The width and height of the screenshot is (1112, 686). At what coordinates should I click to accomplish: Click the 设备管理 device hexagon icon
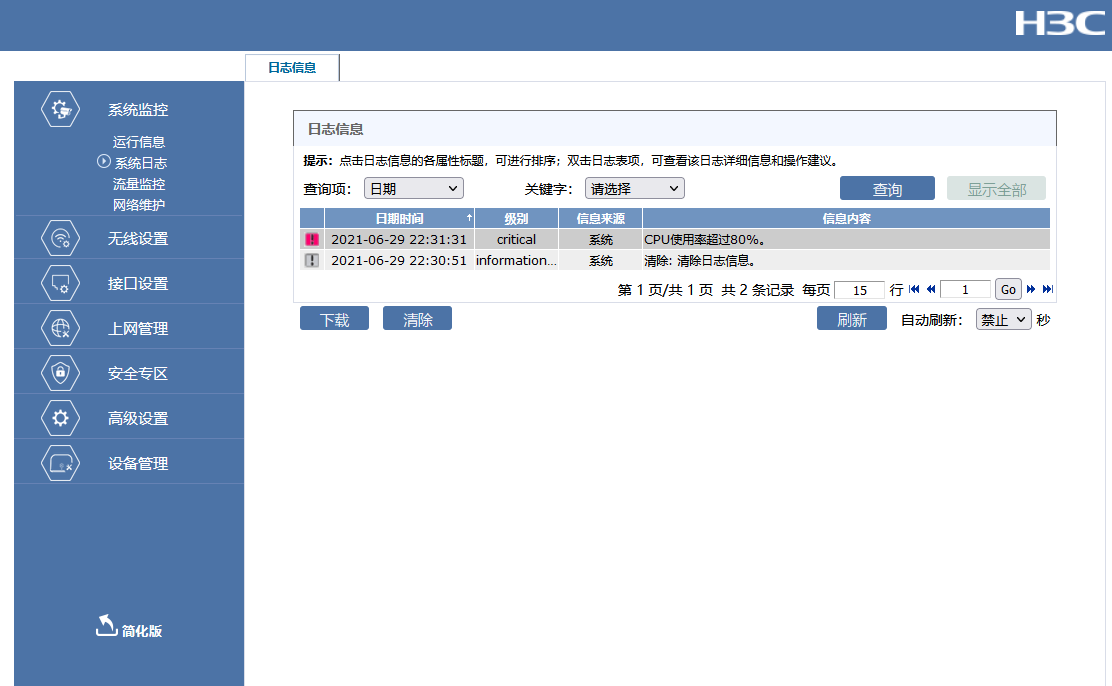60,463
